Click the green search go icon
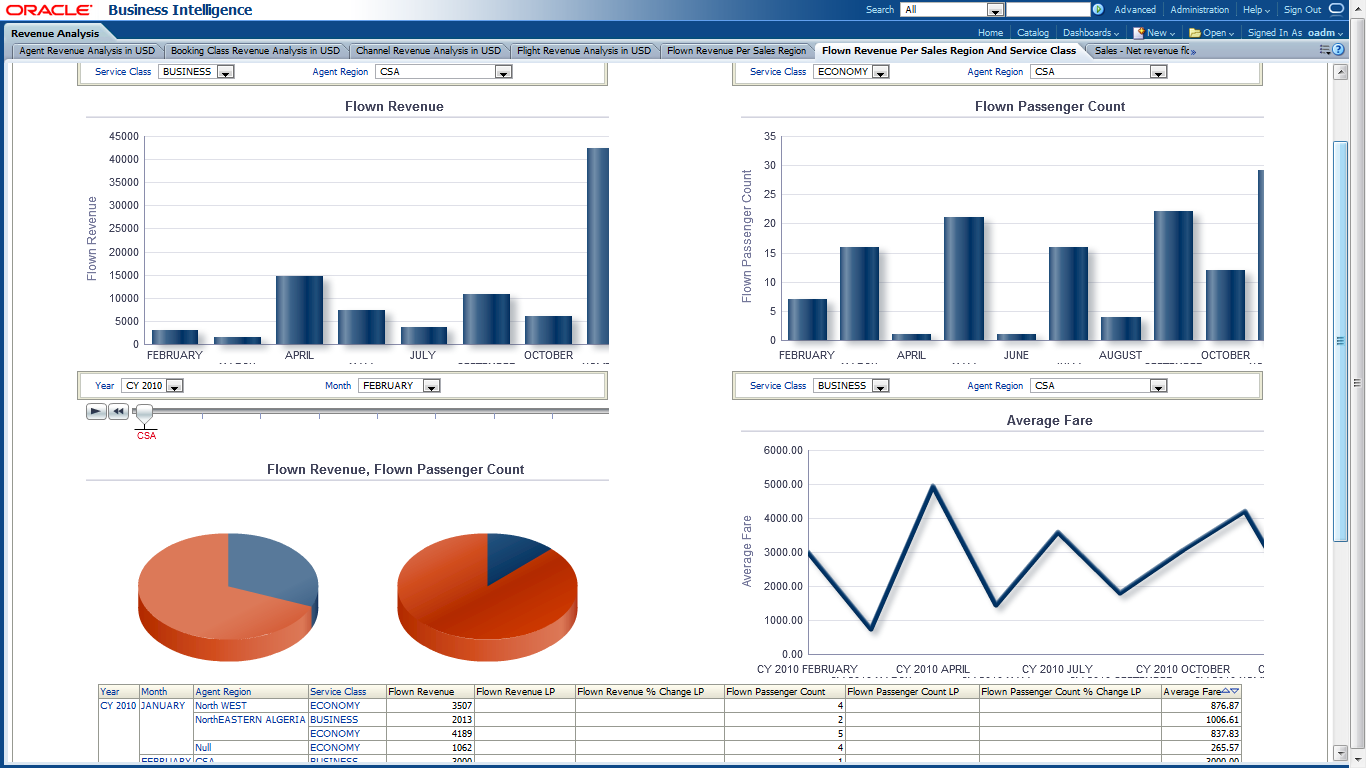 (x=1098, y=10)
